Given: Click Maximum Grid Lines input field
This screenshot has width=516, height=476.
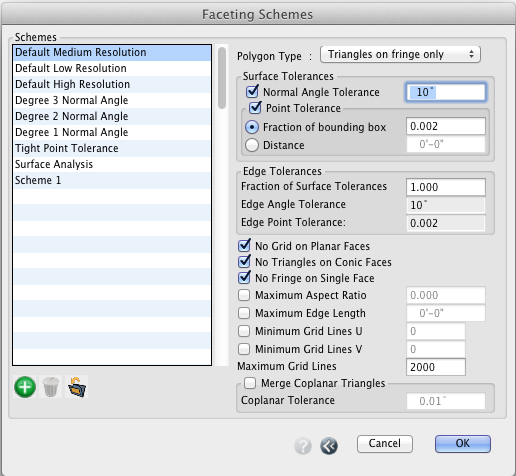Looking at the screenshot, I should [x=436, y=367].
